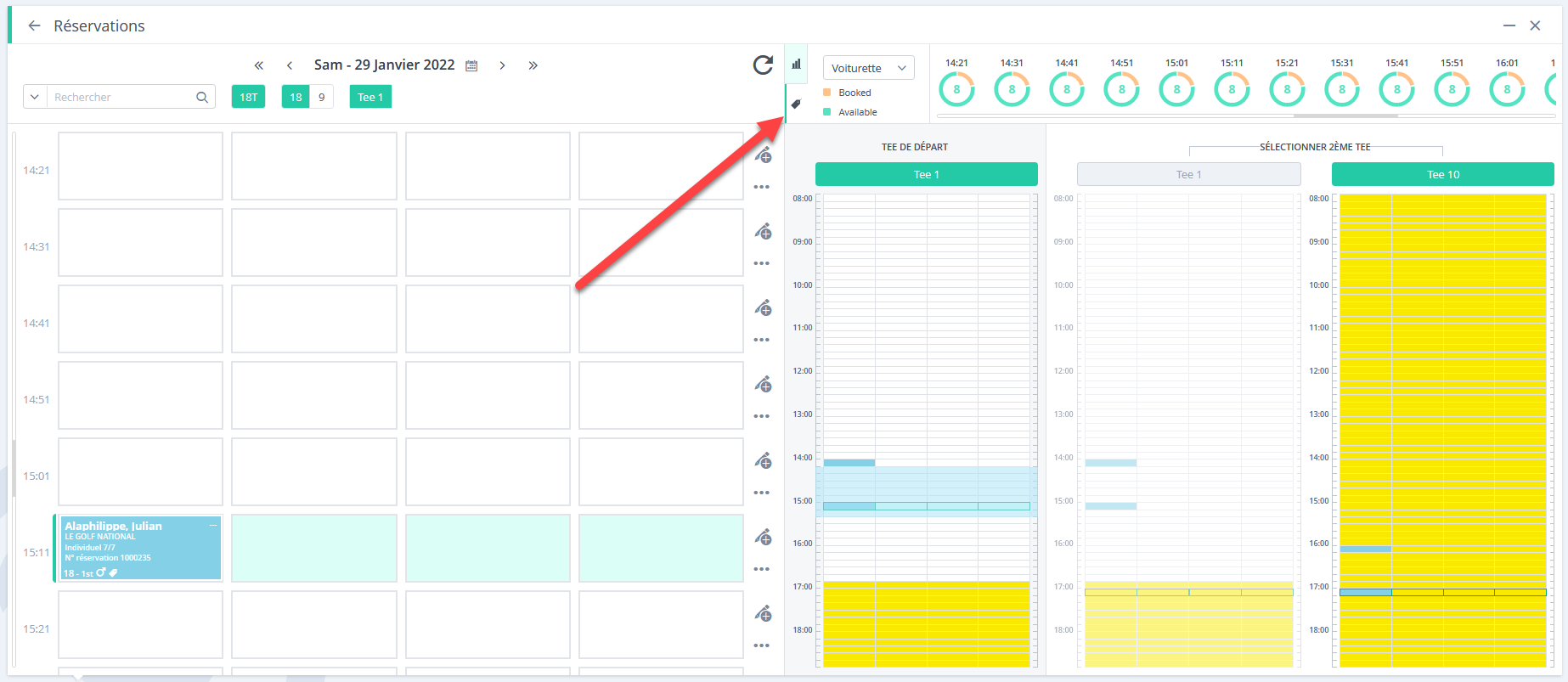Open the Alaphilippe, Julian reservation card
The image size is (1568, 682).
(x=141, y=548)
